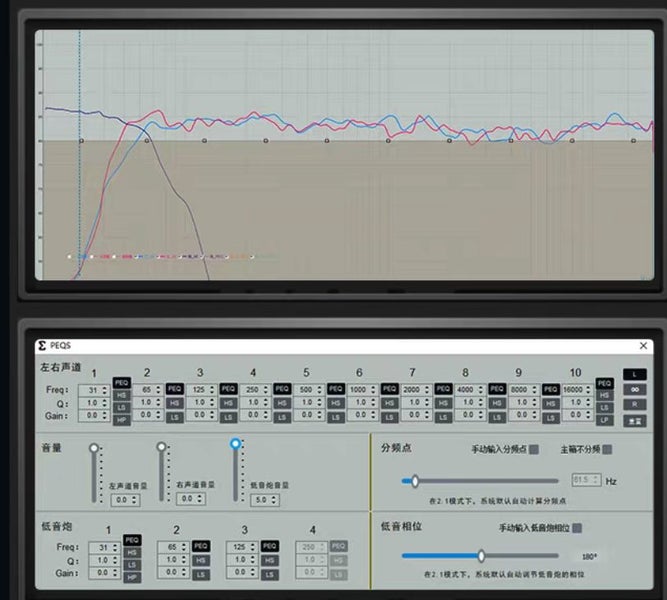Click stepper arrows of 低音炮音量 value
Image resolution: width=667 pixels, height=600 pixels.
[x=274, y=499]
